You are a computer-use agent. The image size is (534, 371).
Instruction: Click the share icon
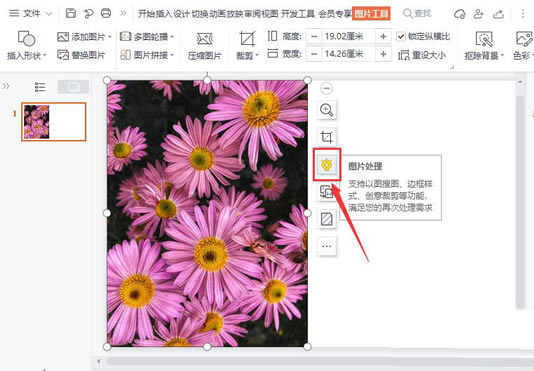[498, 14]
